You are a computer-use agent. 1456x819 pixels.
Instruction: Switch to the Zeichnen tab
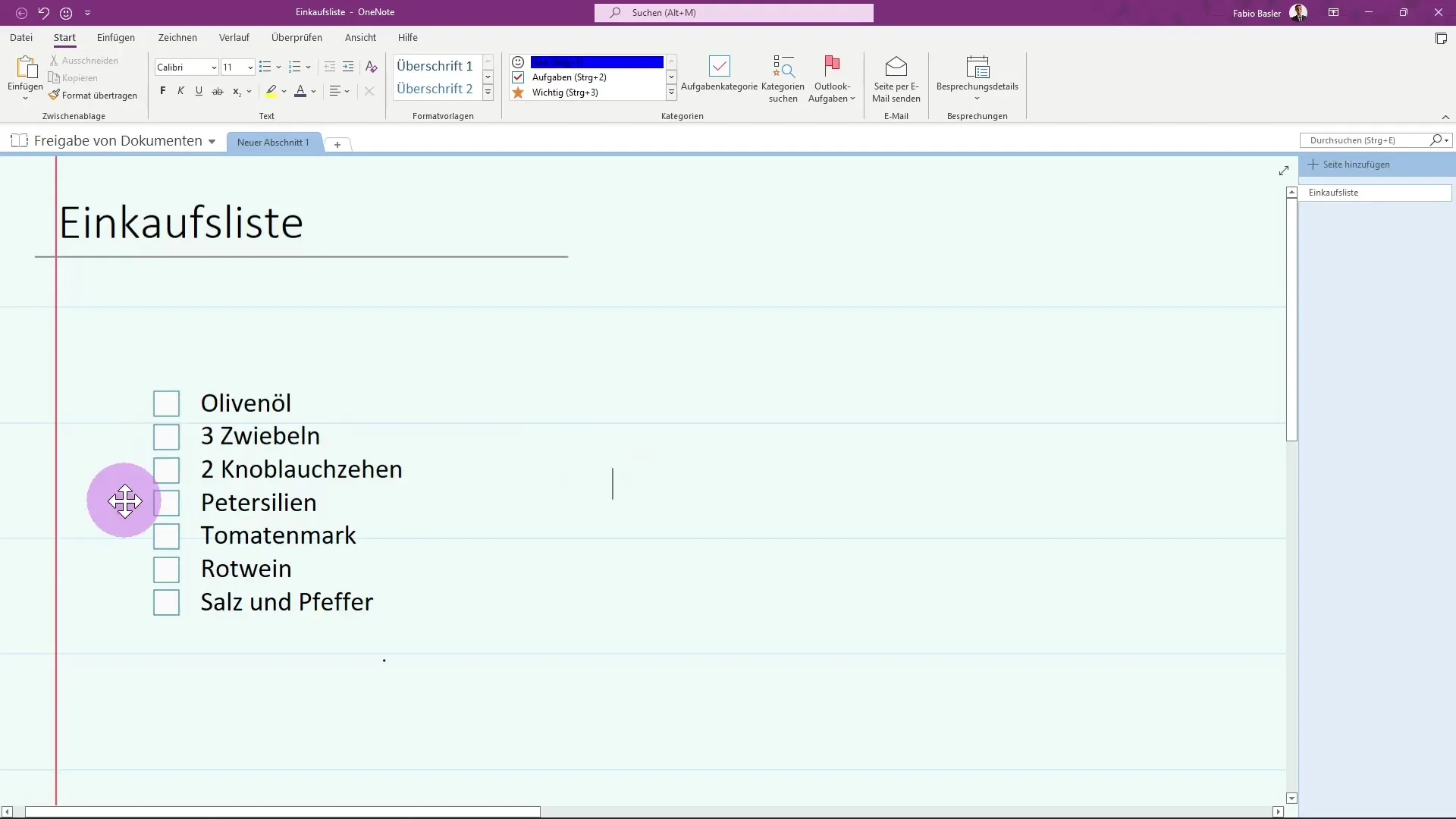177,37
